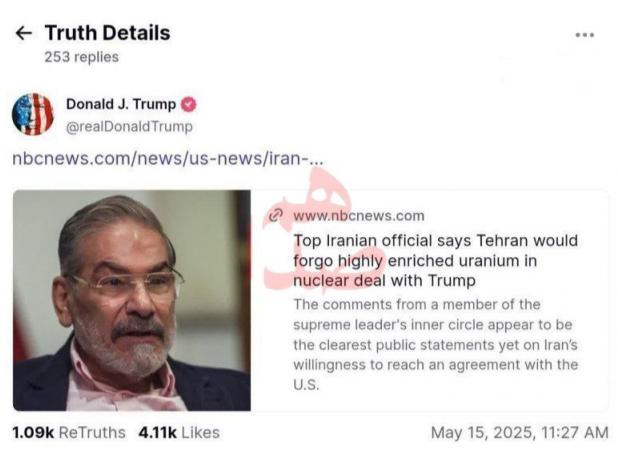Click the article thumbnail photo
The height and width of the screenshot is (450, 618).
(131, 300)
